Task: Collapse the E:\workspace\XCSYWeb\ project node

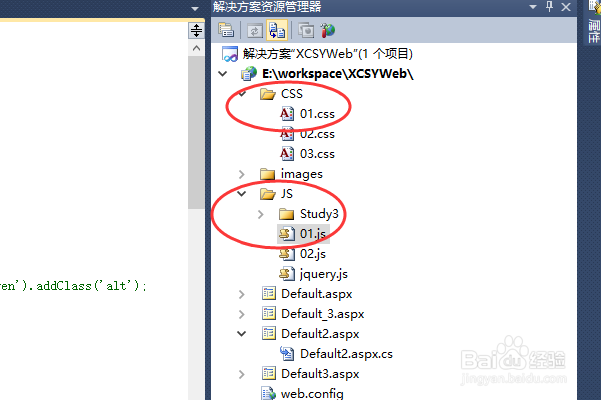Action: [x=223, y=74]
